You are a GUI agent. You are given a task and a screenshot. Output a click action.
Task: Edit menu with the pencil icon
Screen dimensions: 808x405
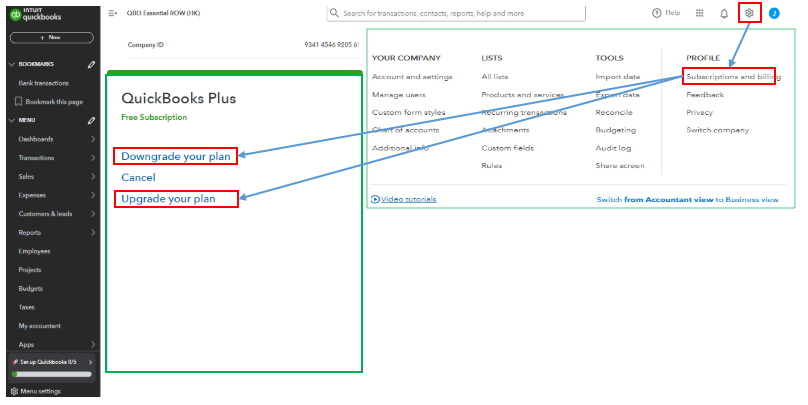(91, 121)
